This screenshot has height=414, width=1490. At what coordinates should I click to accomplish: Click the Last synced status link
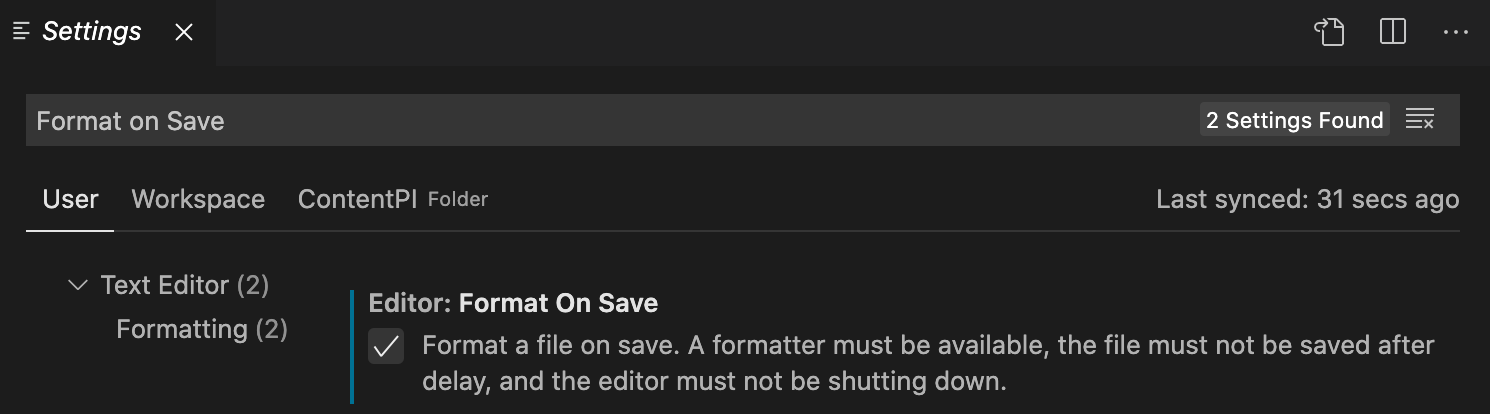(1307, 199)
